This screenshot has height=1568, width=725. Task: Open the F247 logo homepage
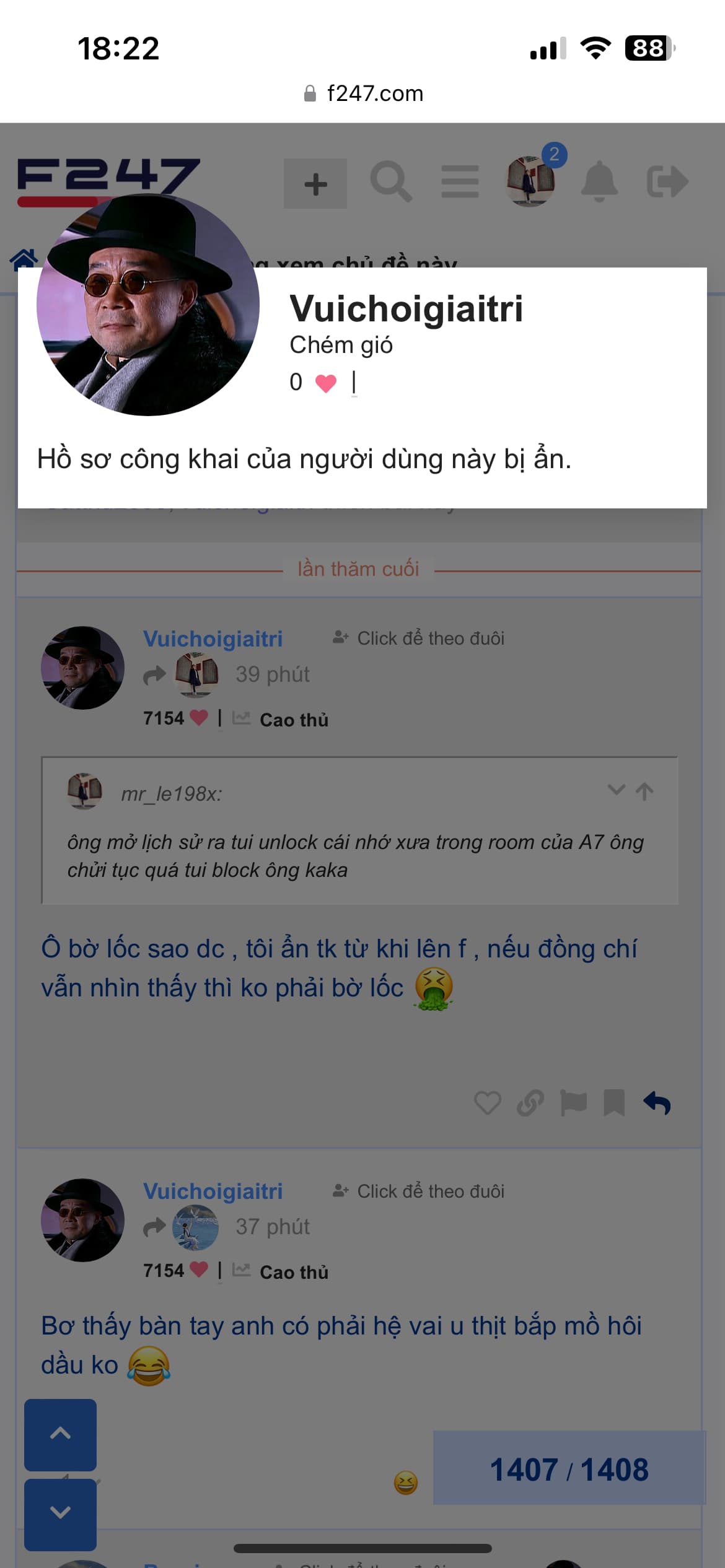pyautogui.click(x=108, y=180)
